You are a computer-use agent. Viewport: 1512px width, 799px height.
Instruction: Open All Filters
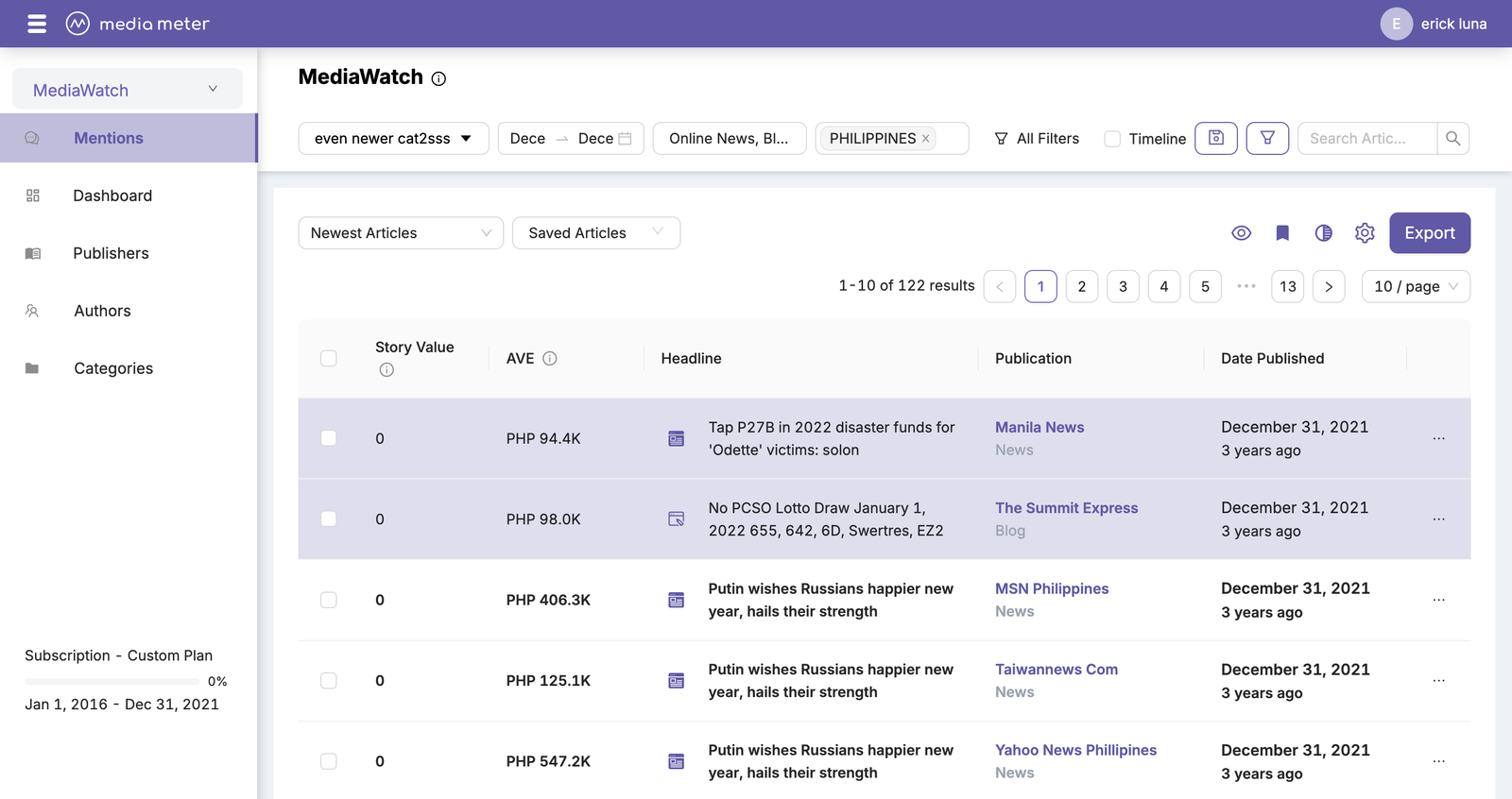click(1037, 139)
